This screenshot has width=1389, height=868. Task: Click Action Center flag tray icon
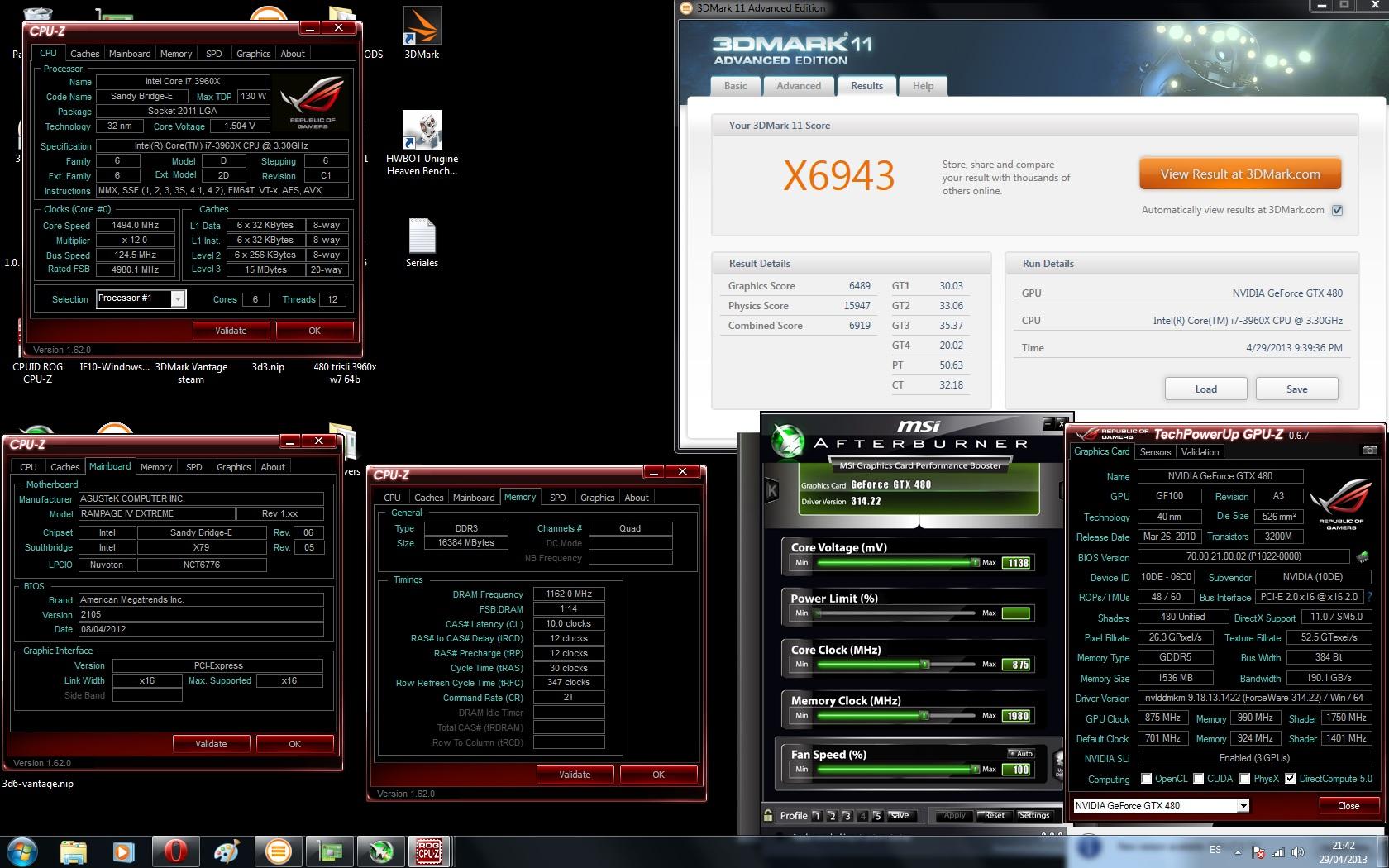(1258, 851)
